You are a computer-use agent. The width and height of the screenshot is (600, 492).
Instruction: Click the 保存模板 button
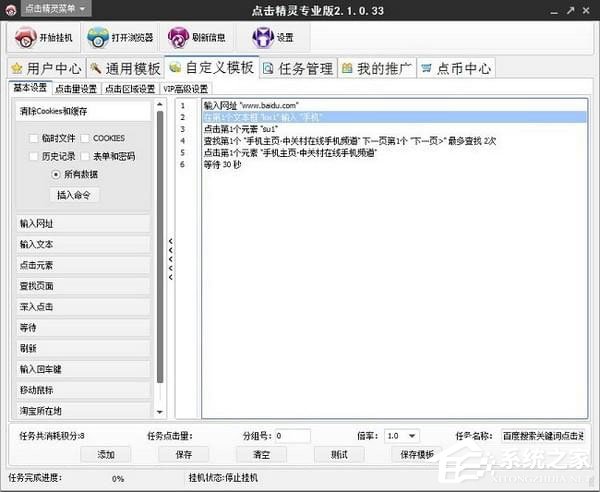click(416, 455)
